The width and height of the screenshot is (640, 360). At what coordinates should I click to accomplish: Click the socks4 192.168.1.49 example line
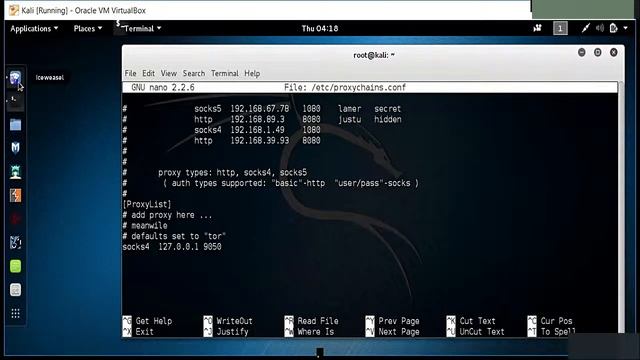[x=222, y=130]
